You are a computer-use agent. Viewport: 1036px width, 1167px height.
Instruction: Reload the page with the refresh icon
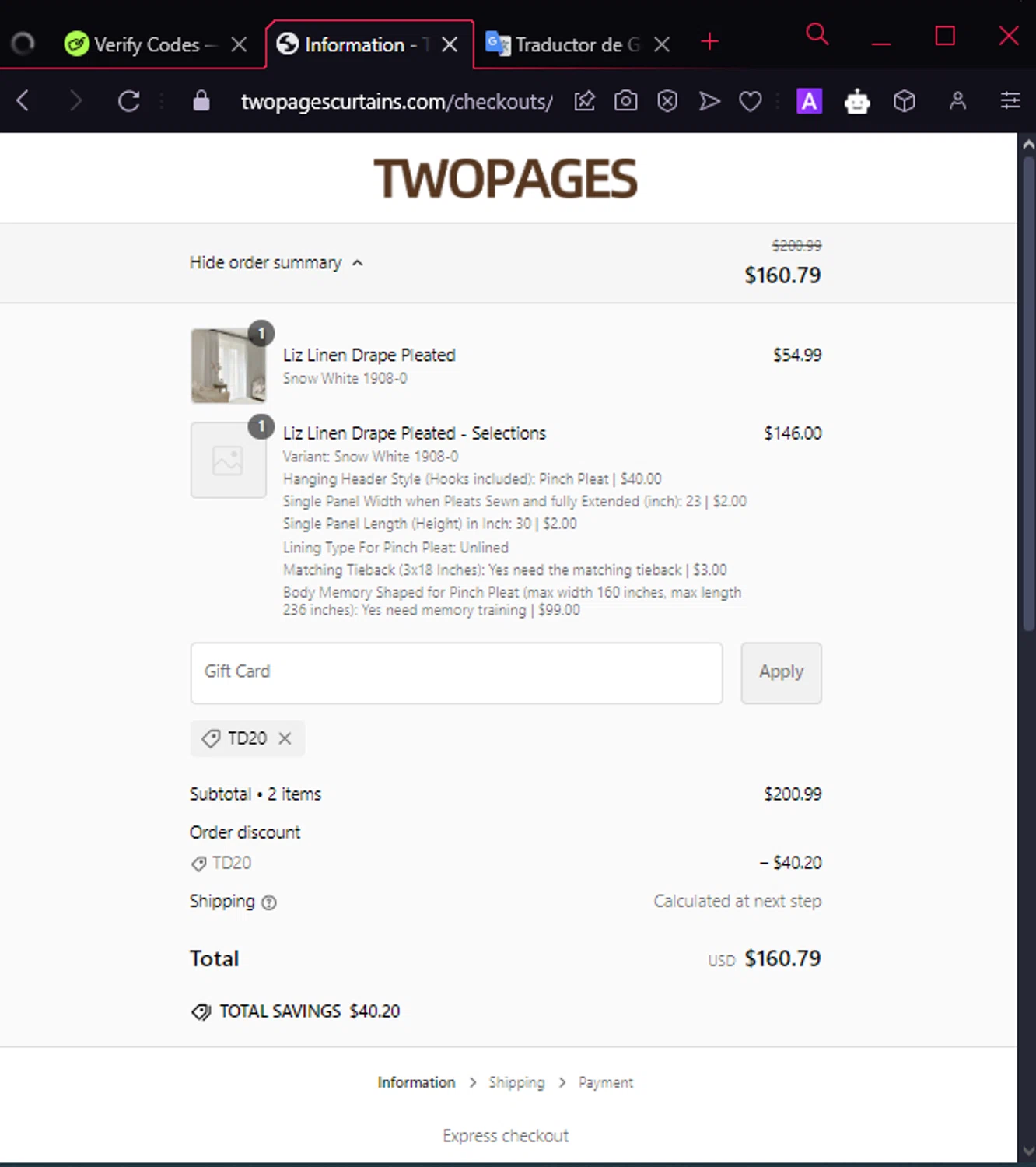129,101
